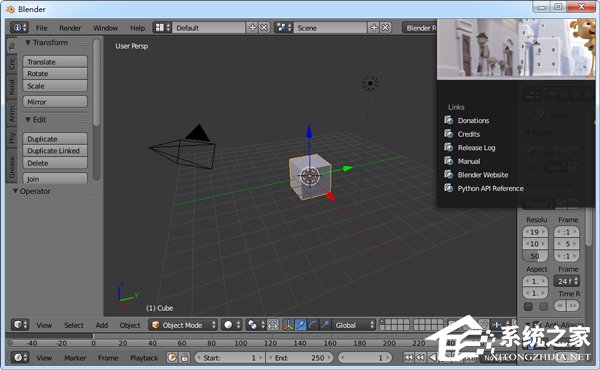This screenshot has height=370, width=600.
Task: Click the Duplicate Linked button
Action: pos(55,151)
